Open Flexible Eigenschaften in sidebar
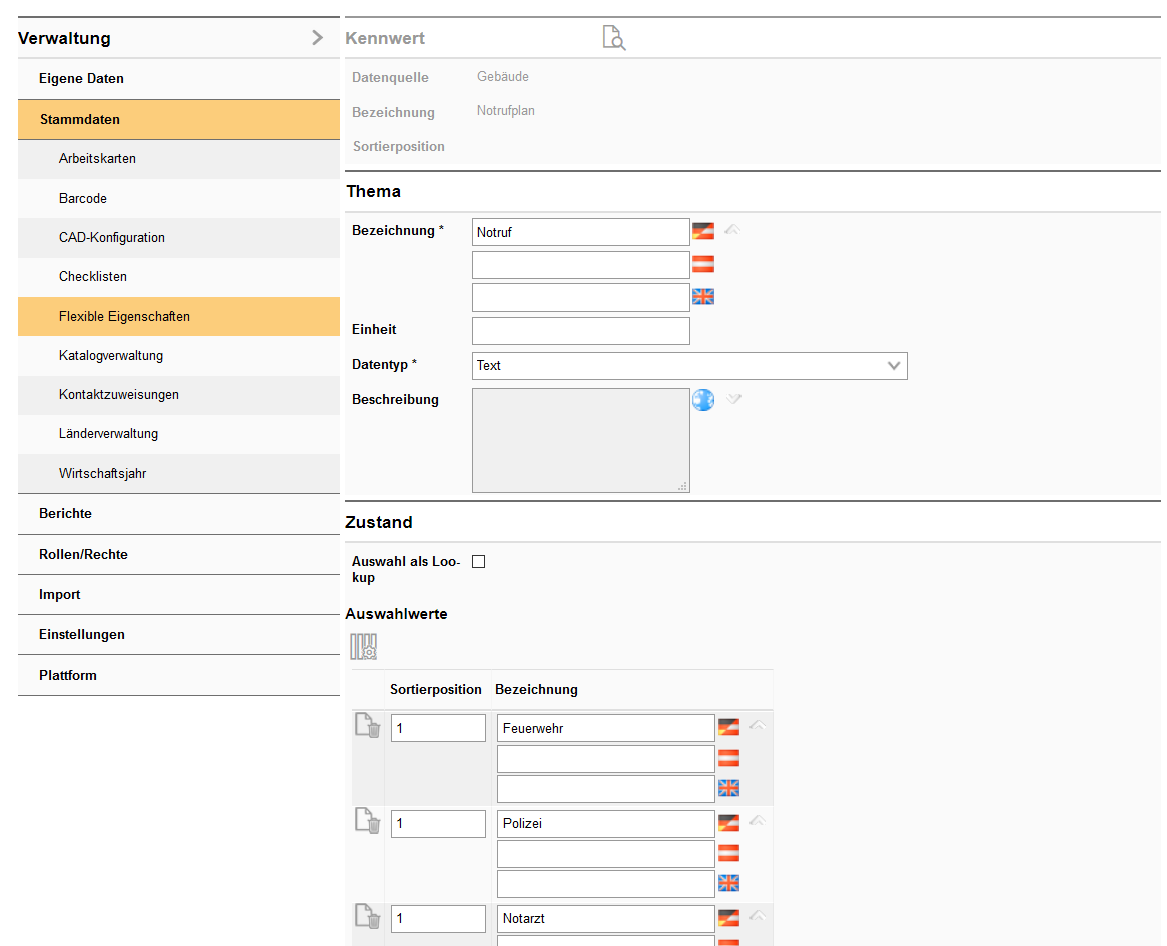 [124, 316]
